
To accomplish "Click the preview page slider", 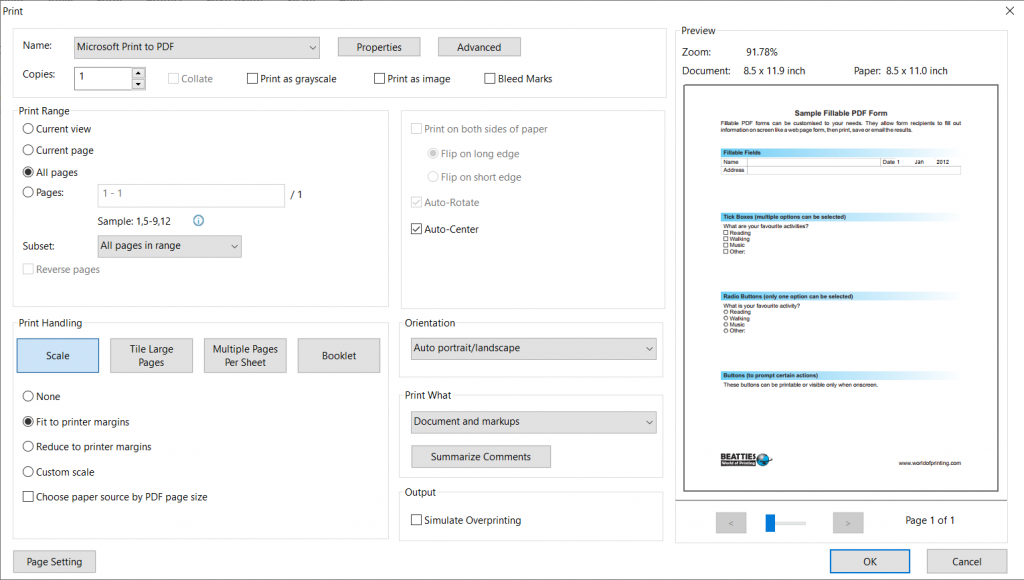I will (x=771, y=522).
